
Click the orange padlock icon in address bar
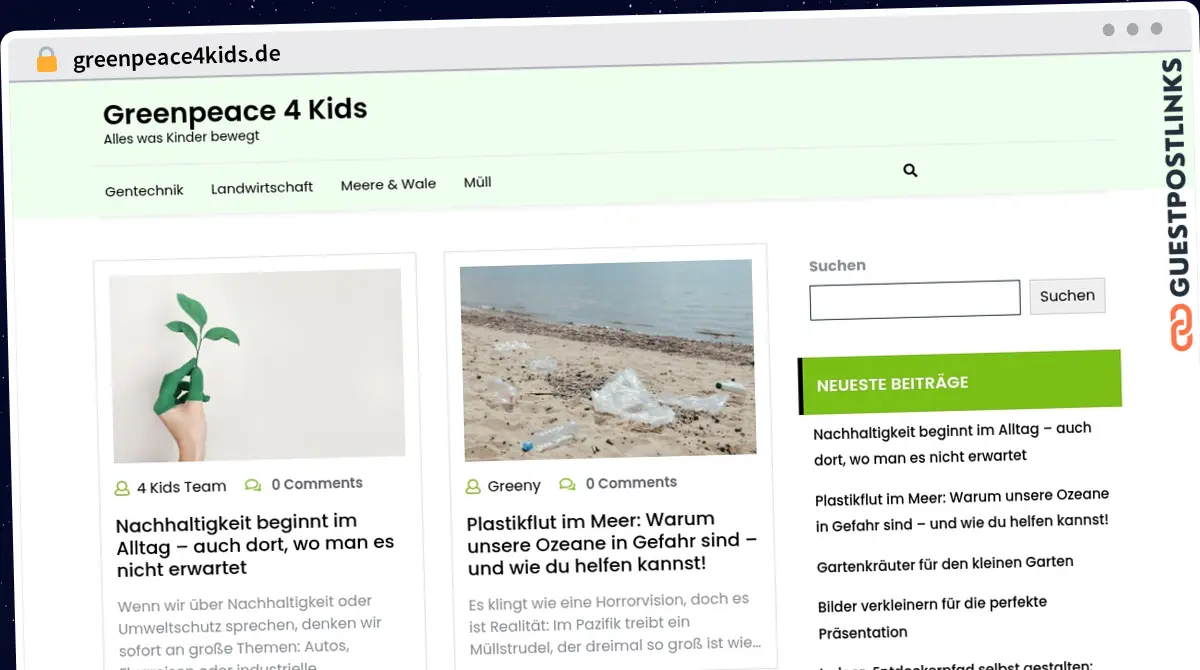click(47, 60)
